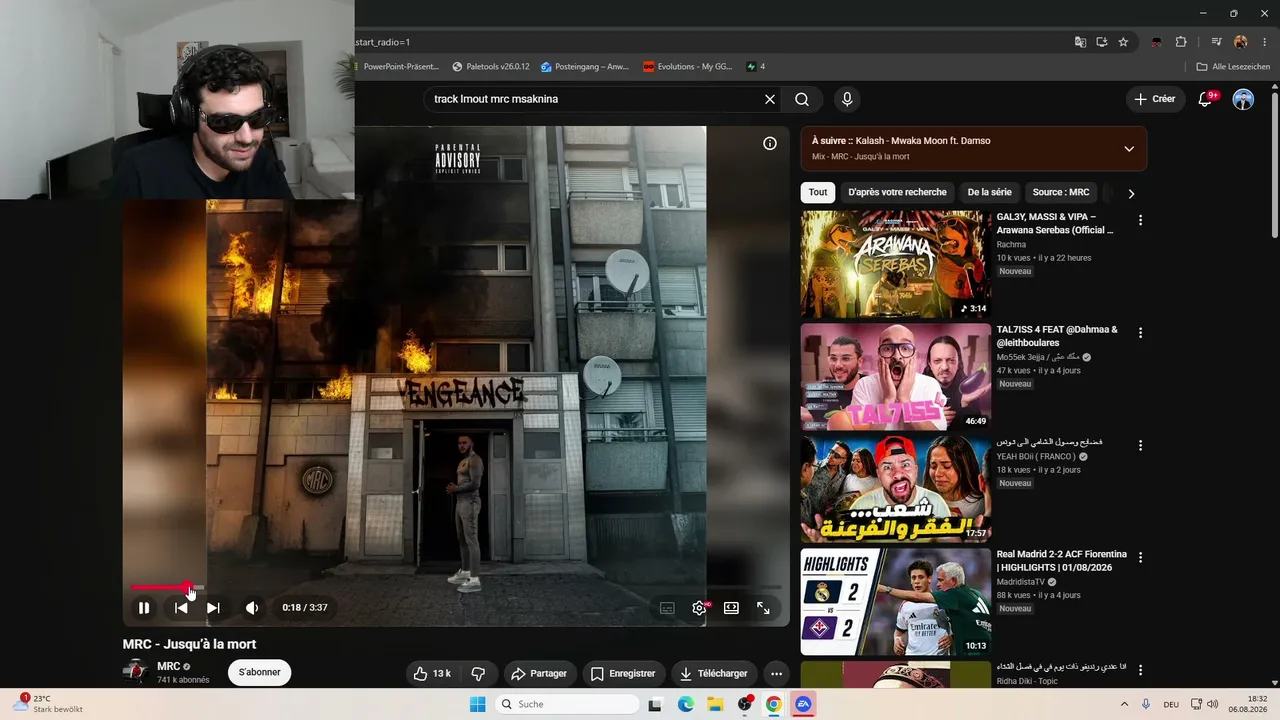Select the De la série chip
Viewport: 1280px width, 720px height.
pyautogui.click(x=989, y=192)
